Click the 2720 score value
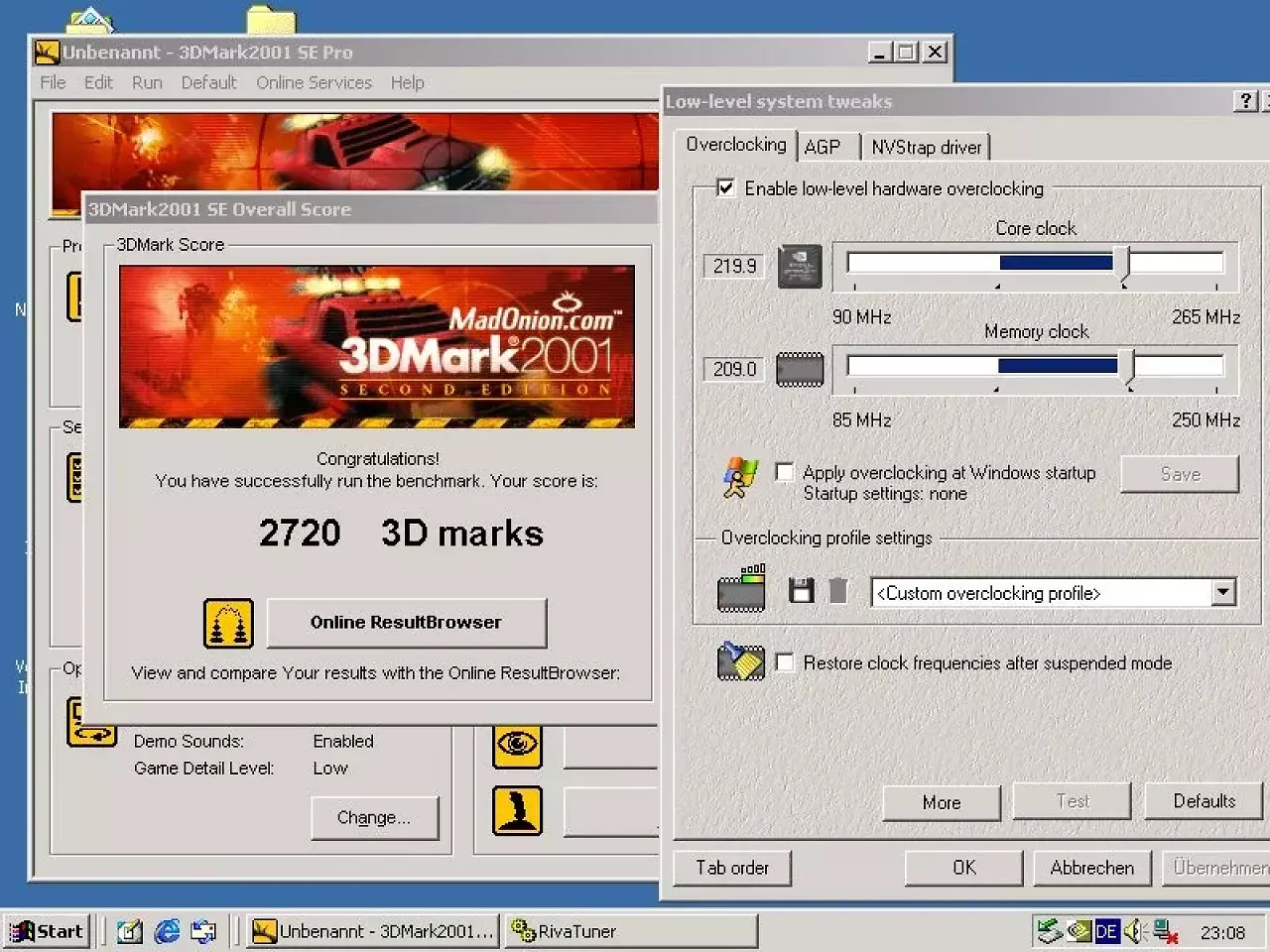Viewport: 1270px width, 952px height. 300,534
